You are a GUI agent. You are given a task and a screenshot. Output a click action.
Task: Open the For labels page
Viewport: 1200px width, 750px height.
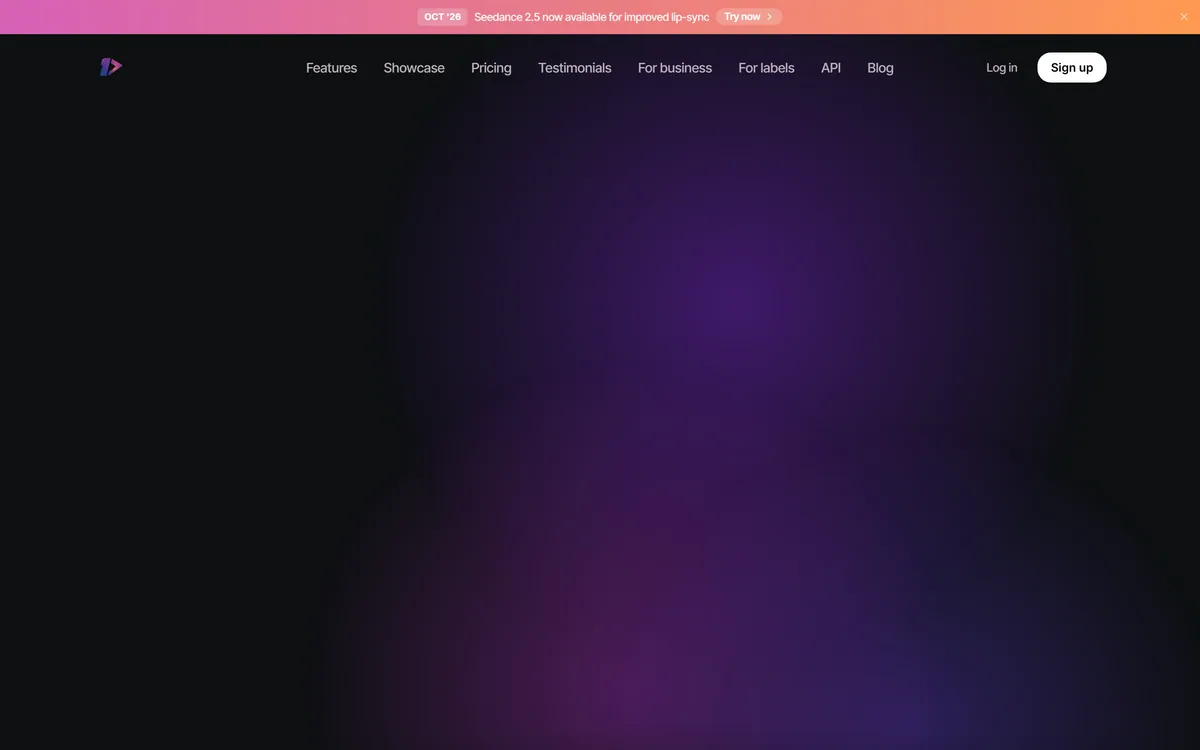tap(766, 68)
